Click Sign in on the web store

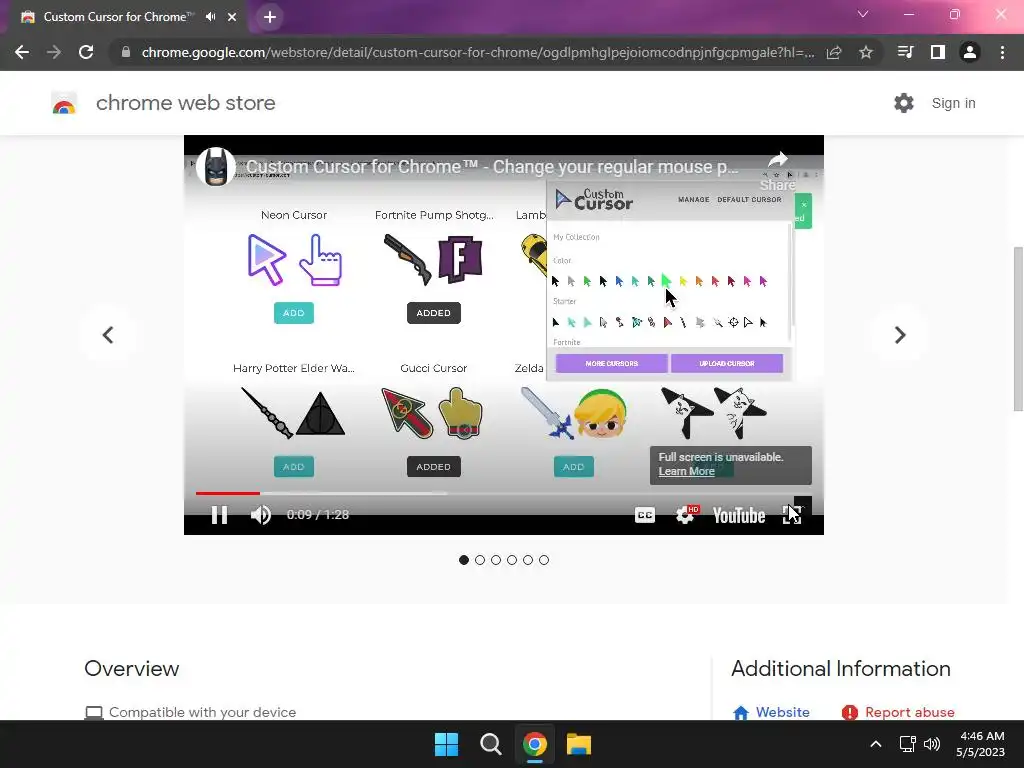(953, 103)
